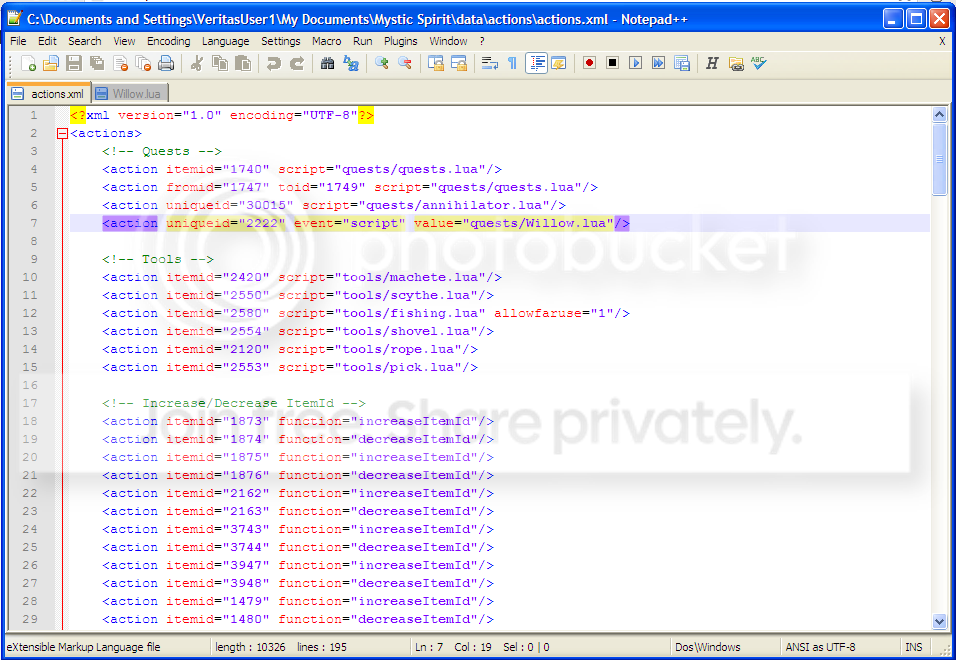Image resolution: width=956 pixels, height=660 pixels.
Task: Click the vertical scrollbar thumb
Action: tap(940, 160)
